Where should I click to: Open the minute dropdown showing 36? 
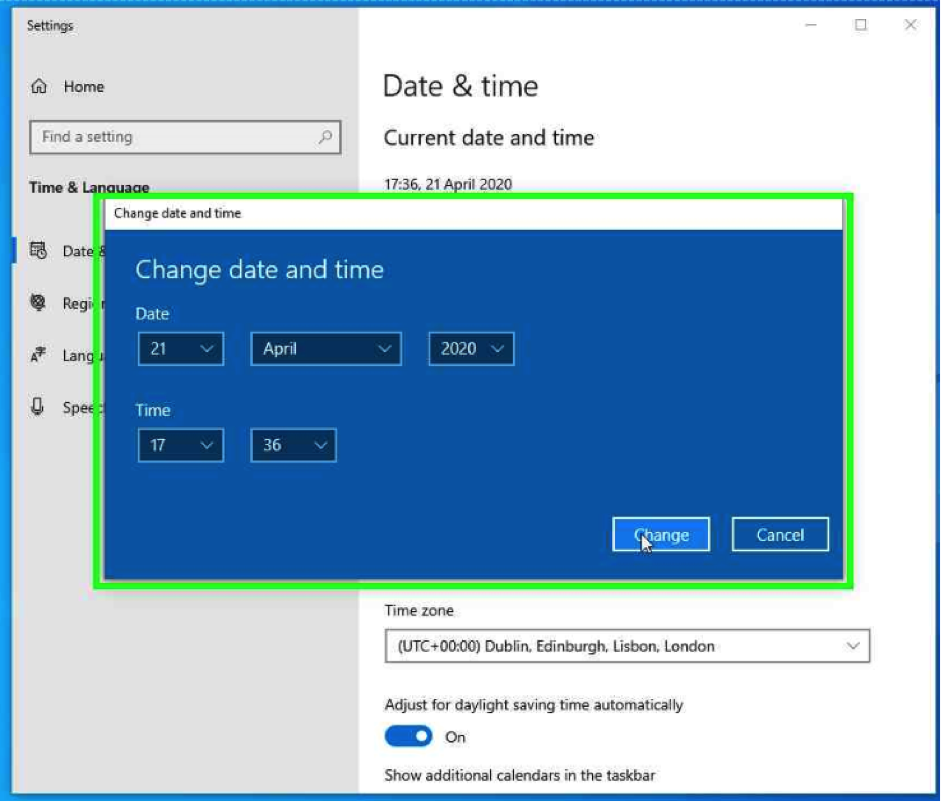click(293, 446)
